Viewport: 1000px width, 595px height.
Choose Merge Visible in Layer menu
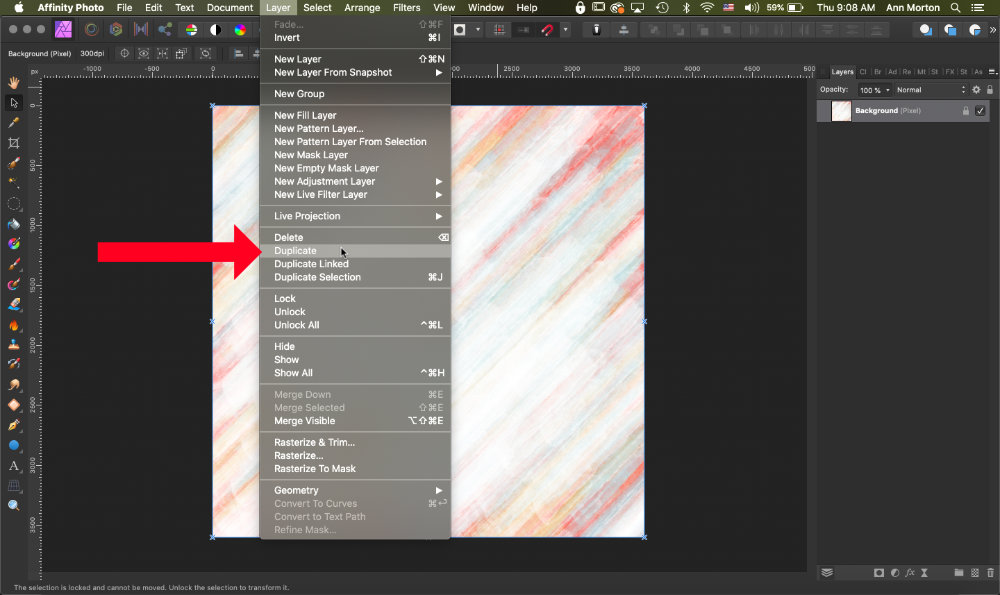pos(304,421)
